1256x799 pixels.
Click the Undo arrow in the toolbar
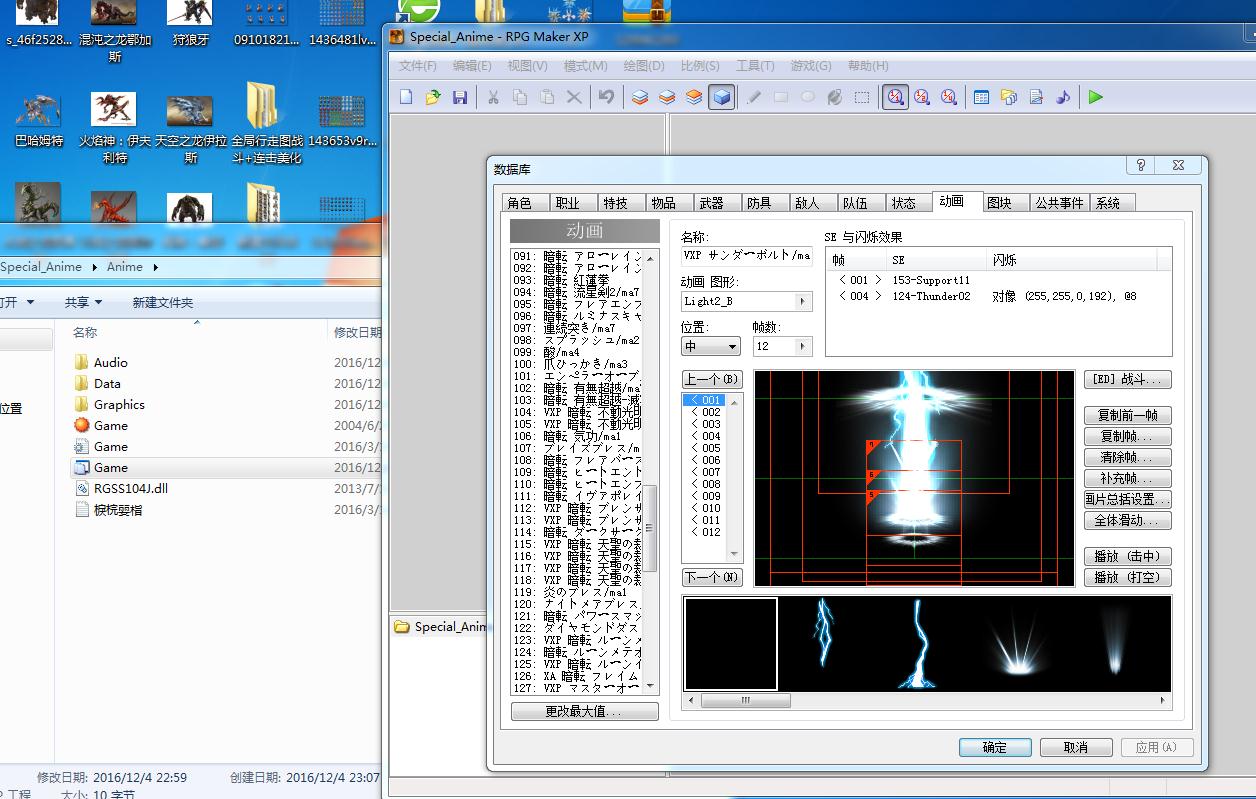click(x=606, y=97)
